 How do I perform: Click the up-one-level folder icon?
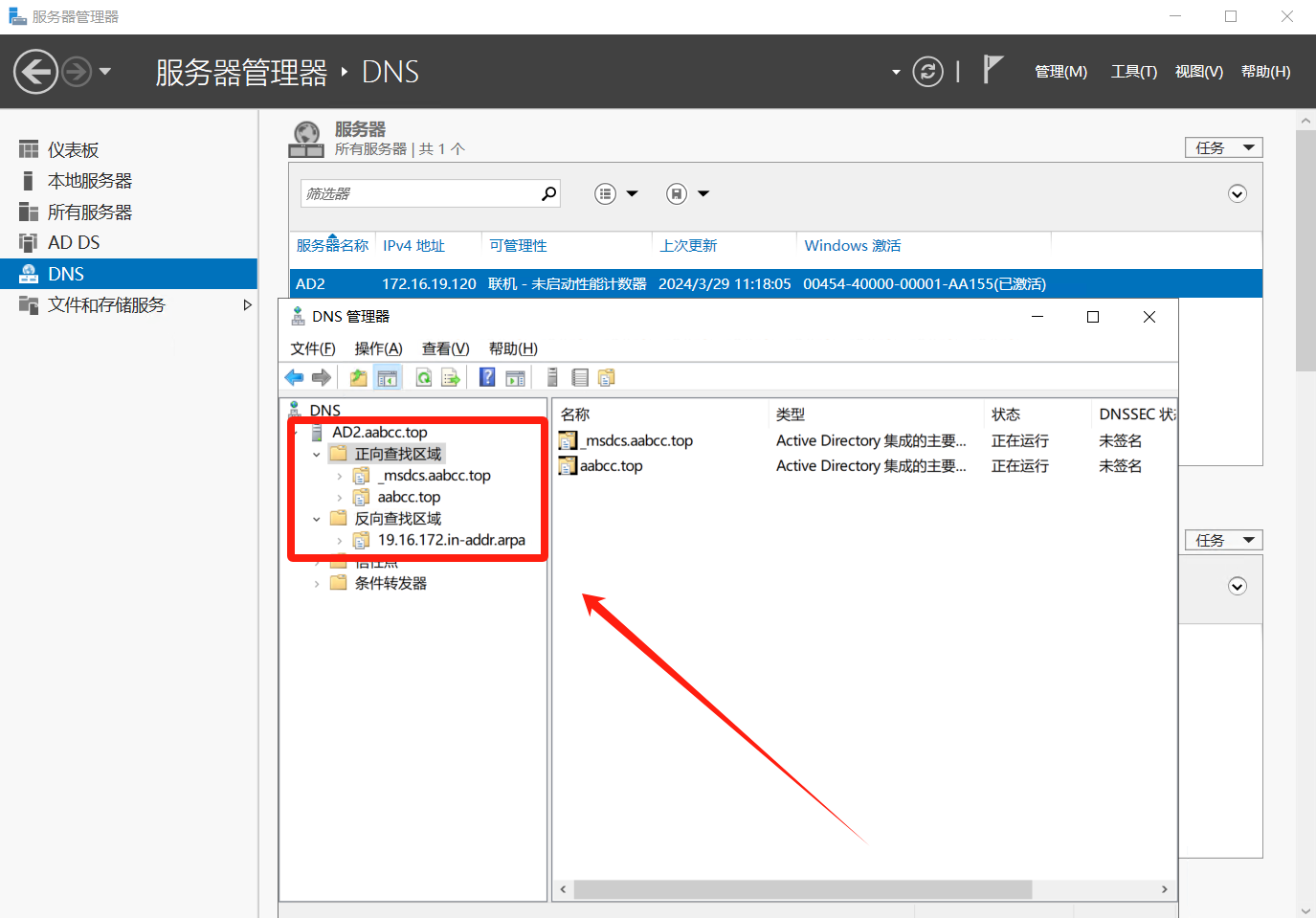click(358, 378)
